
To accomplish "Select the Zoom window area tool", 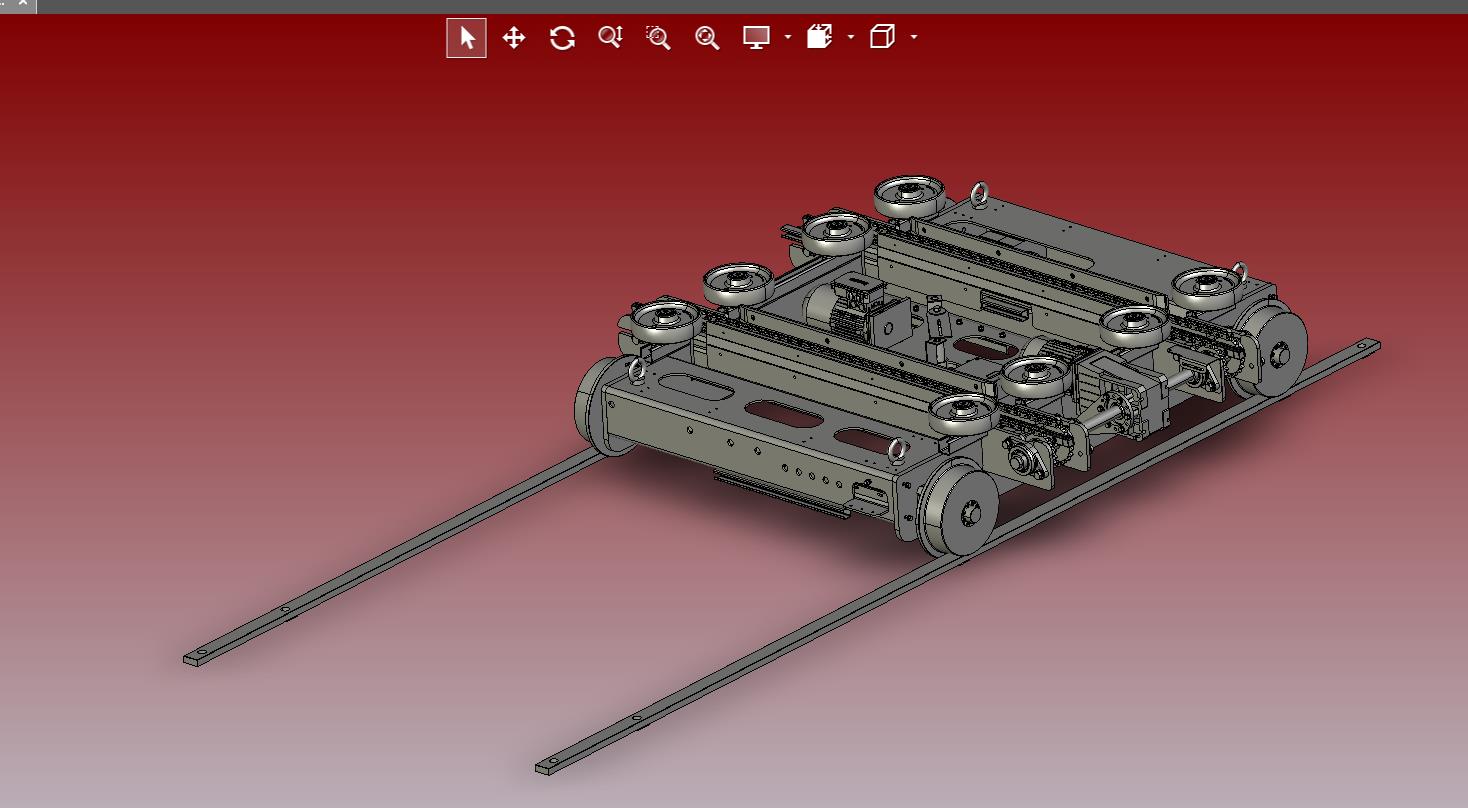I will 658,38.
